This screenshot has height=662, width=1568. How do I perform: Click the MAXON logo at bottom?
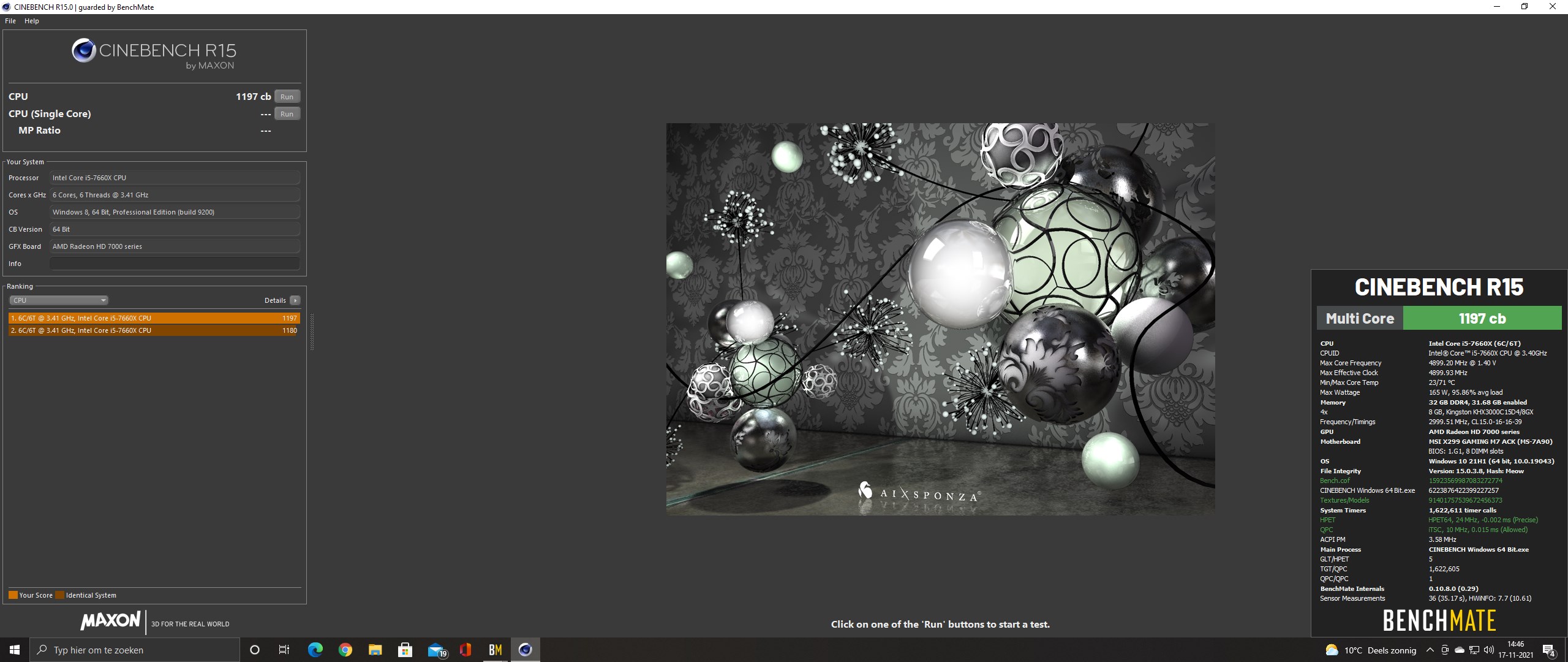pyautogui.click(x=110, y=621)
